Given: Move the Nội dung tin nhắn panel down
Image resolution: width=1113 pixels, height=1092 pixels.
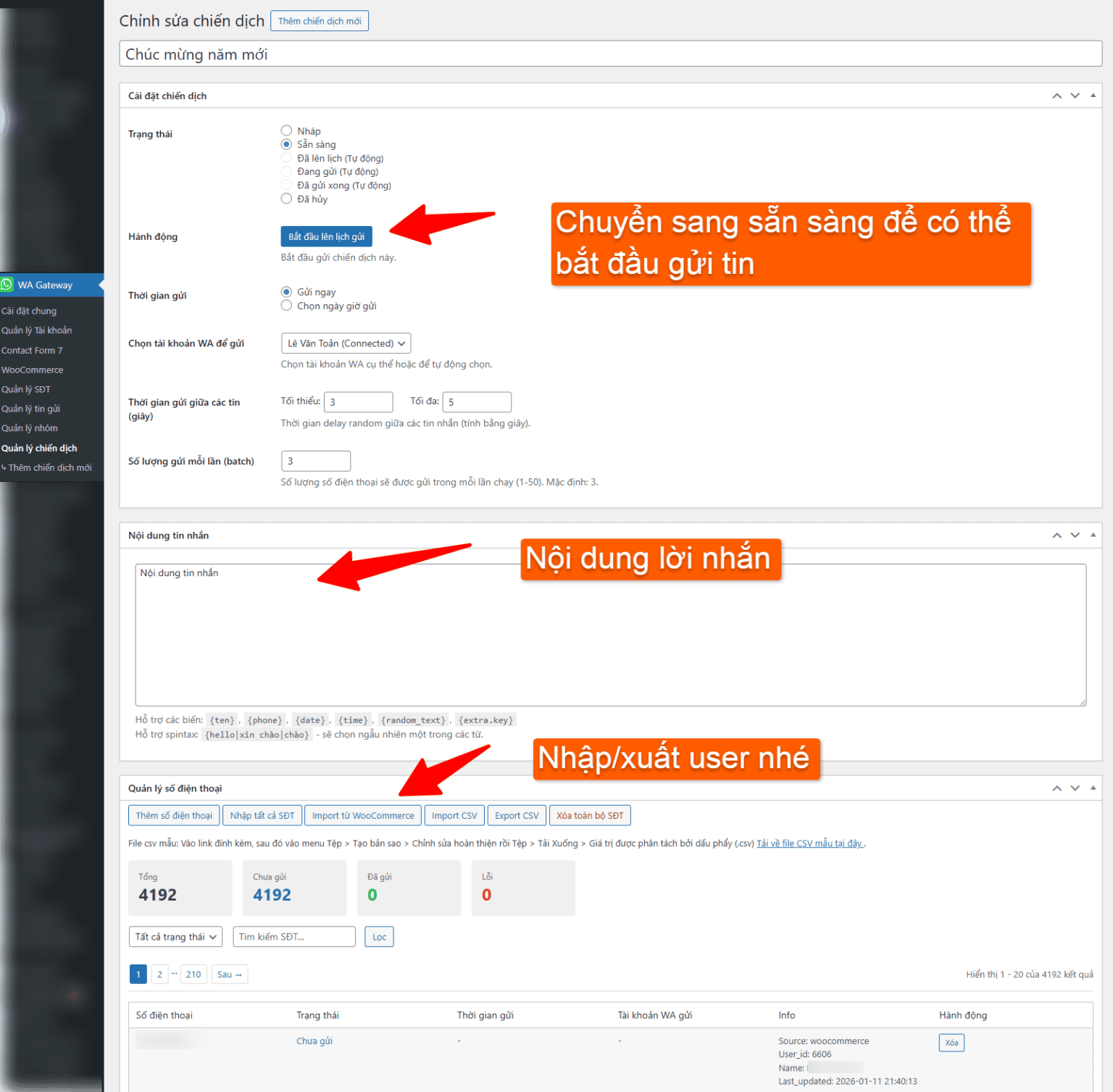Looking at the screenshot, I should (1075, 535).
